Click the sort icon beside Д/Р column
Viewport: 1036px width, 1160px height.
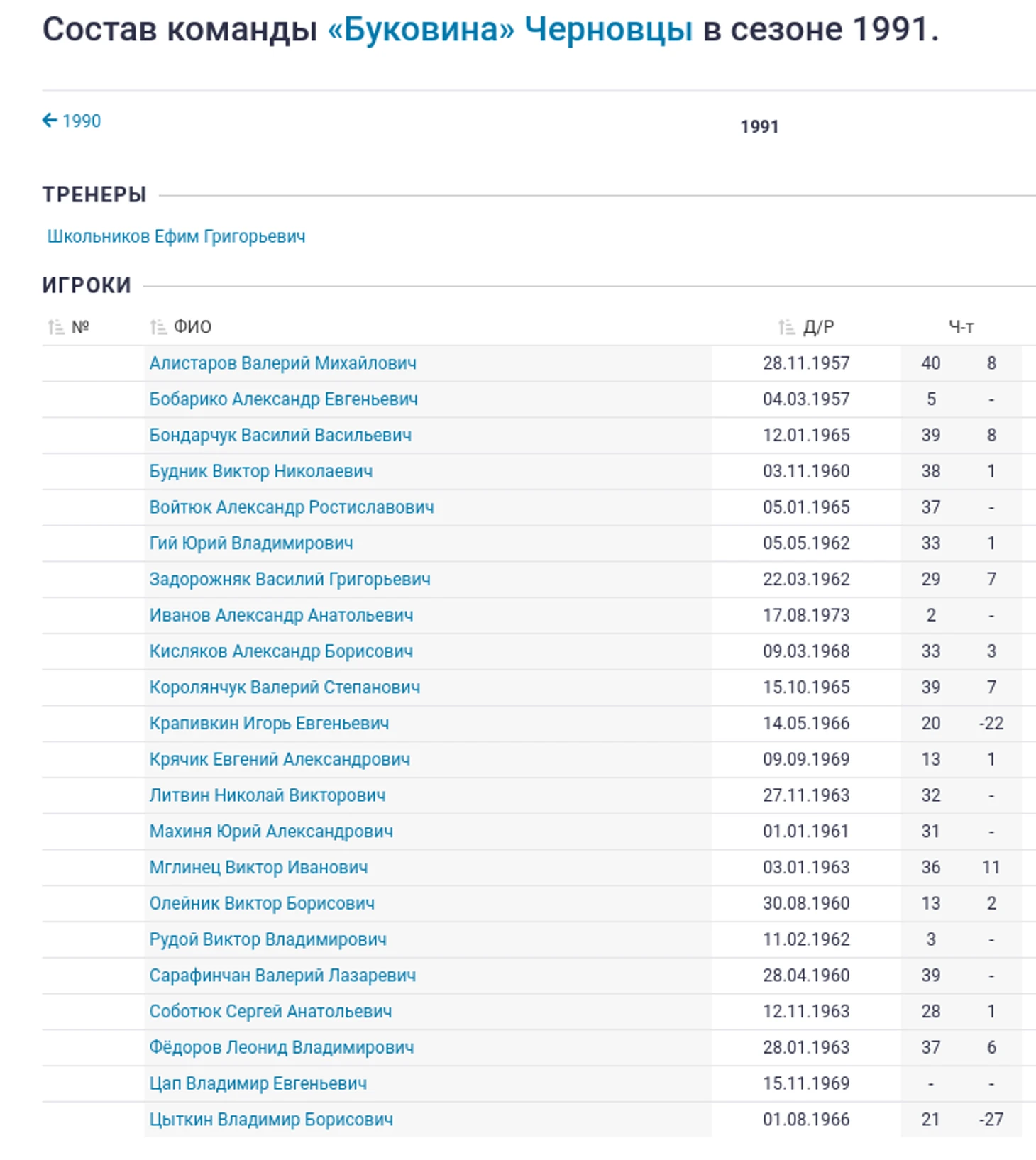click(786, 327)
